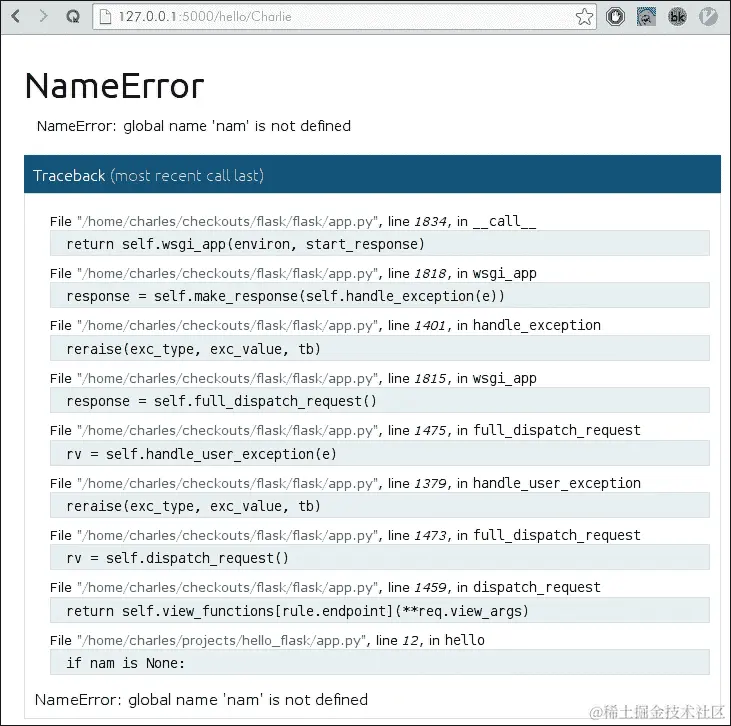Go forward using browser forward arrow

click(43, 16)
